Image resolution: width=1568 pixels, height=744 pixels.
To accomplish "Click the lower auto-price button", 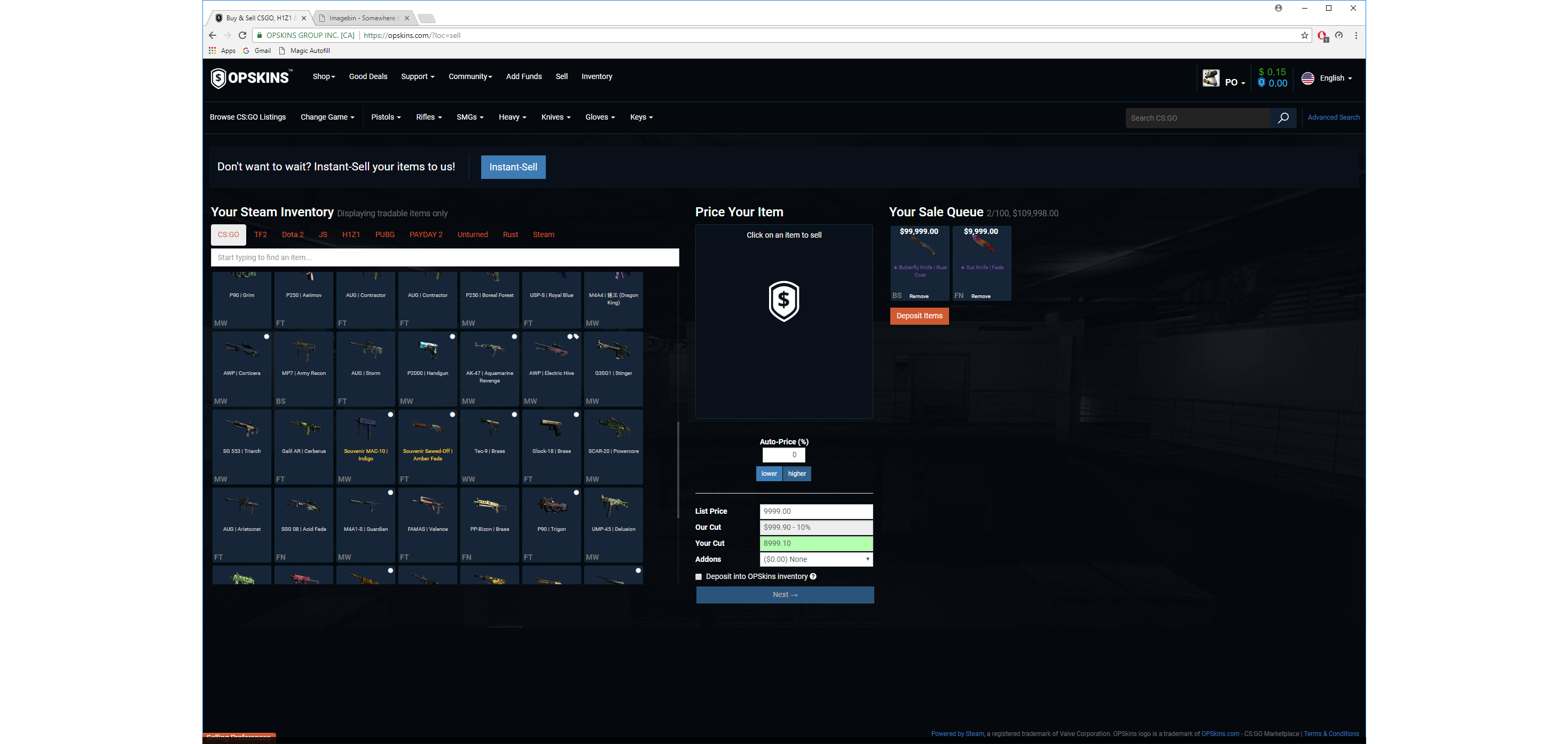I will (x=769, y=474).
